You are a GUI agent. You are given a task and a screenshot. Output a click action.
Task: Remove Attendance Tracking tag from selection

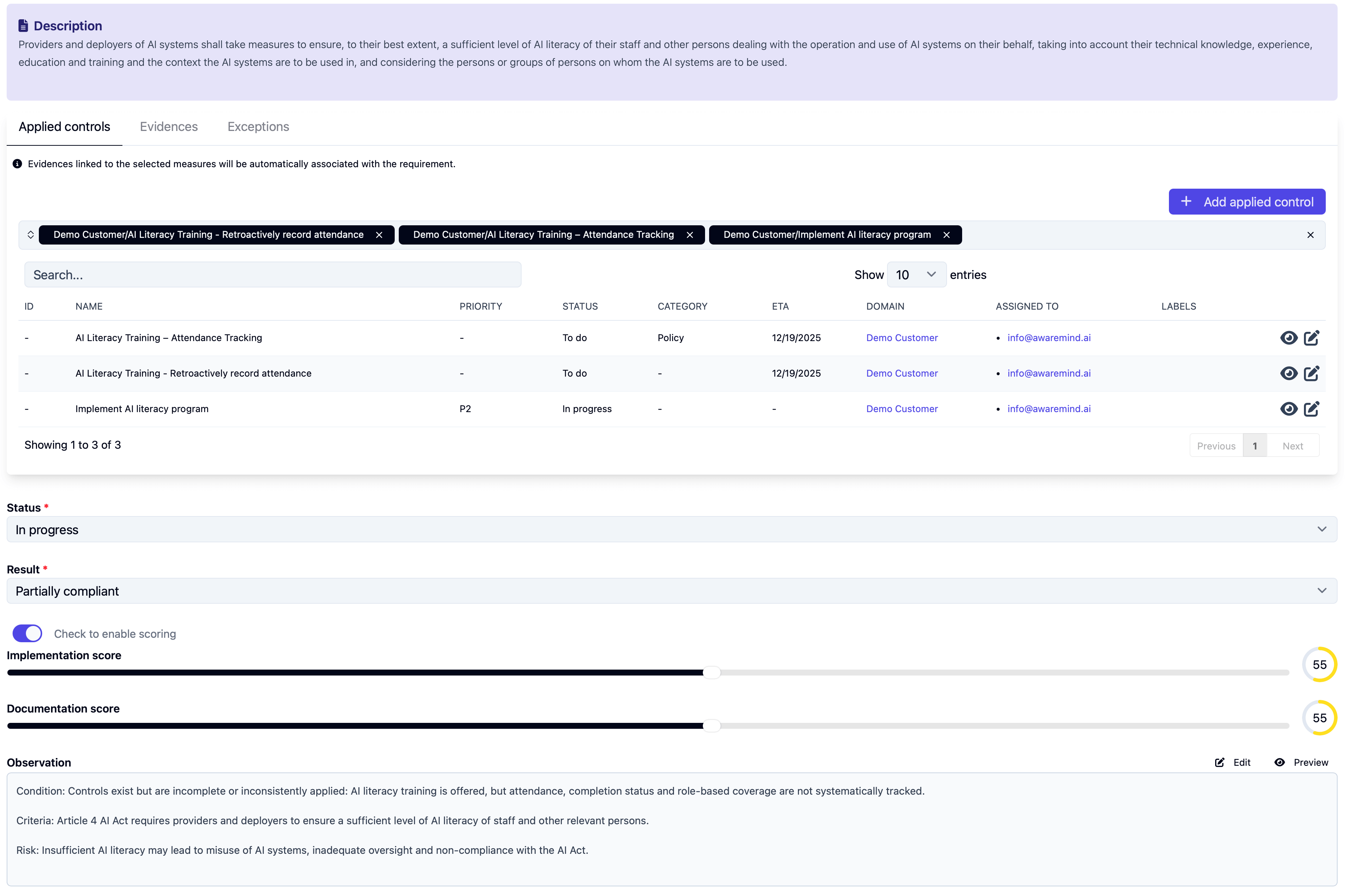690,235
